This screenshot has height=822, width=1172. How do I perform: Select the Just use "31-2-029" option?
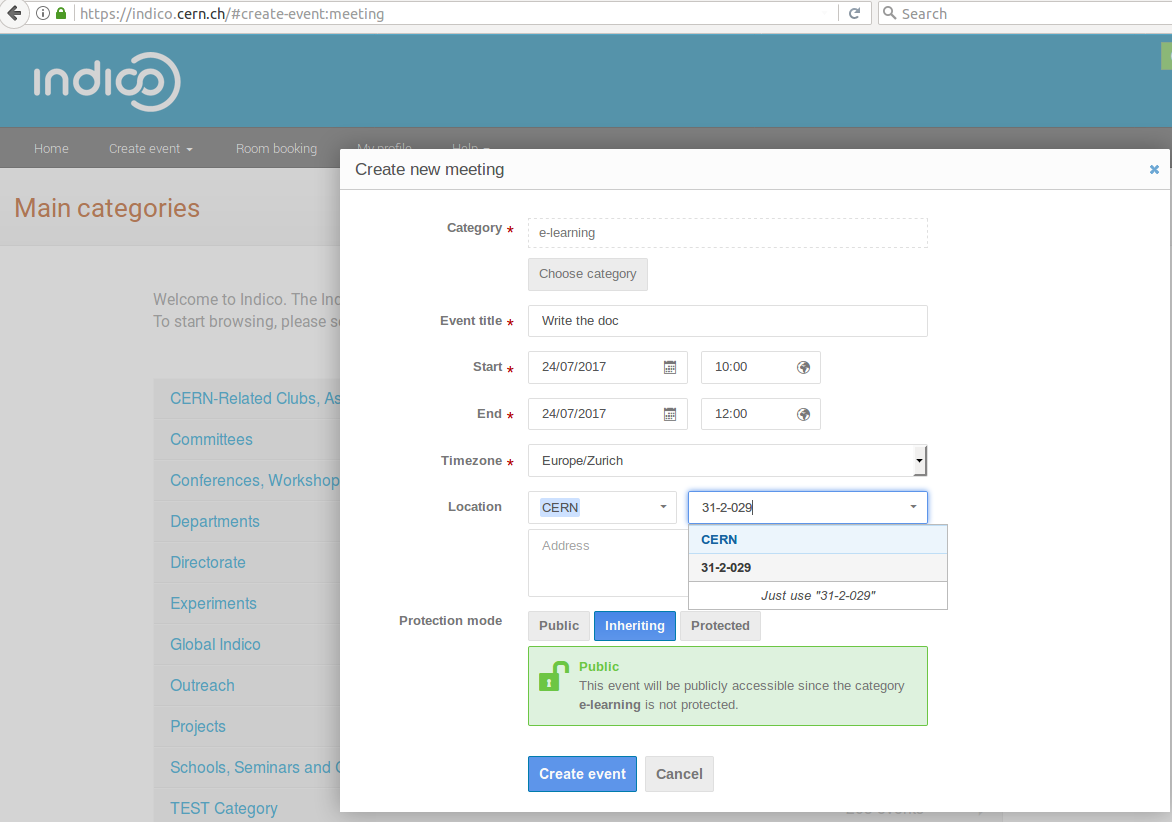[818, 596]
